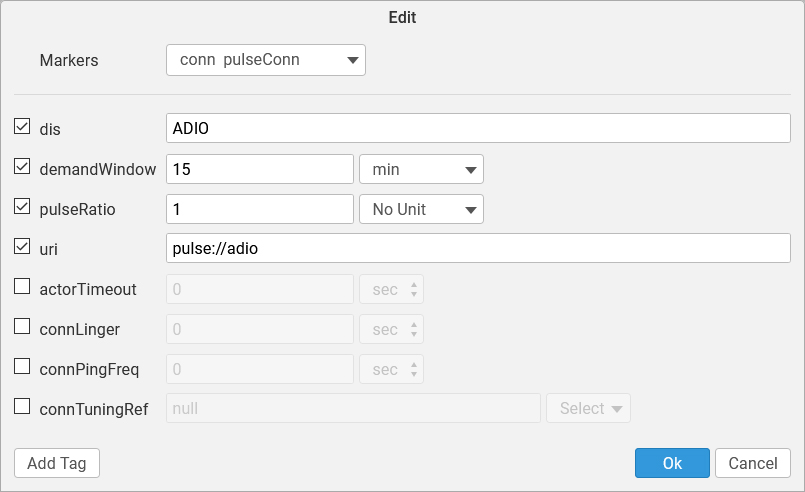Image resolution: width=805 pixels, height=492 pixels.
Task: Uncheck the demandWindow checkbox
Action: coord(22,167)
